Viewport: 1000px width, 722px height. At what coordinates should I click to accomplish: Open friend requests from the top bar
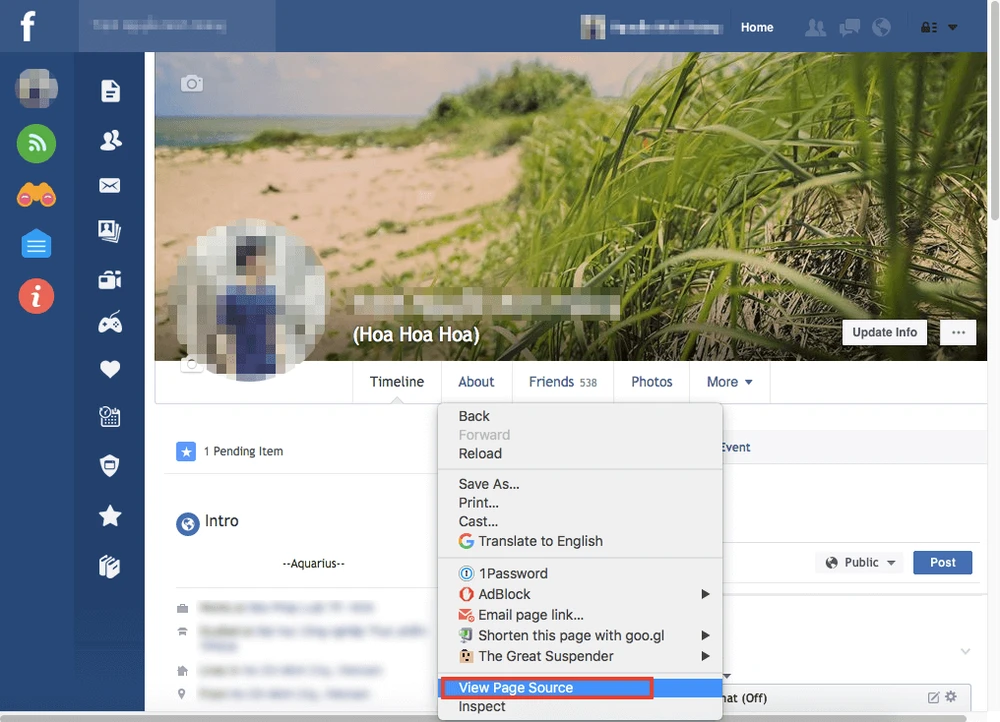815,27
